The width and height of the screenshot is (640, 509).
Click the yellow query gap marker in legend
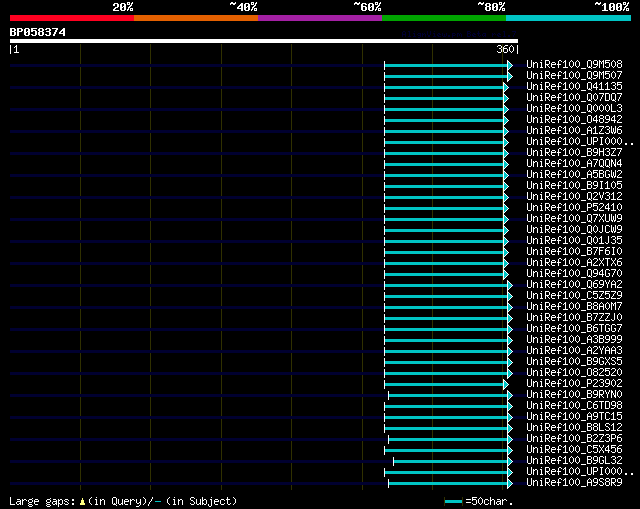[82, 502]
